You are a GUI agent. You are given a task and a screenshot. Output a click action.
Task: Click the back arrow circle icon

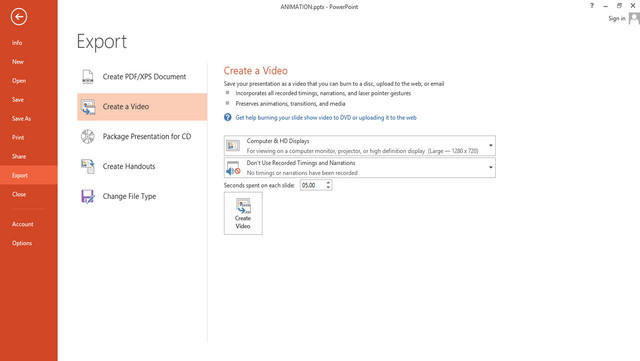click(x=19, y=17)
